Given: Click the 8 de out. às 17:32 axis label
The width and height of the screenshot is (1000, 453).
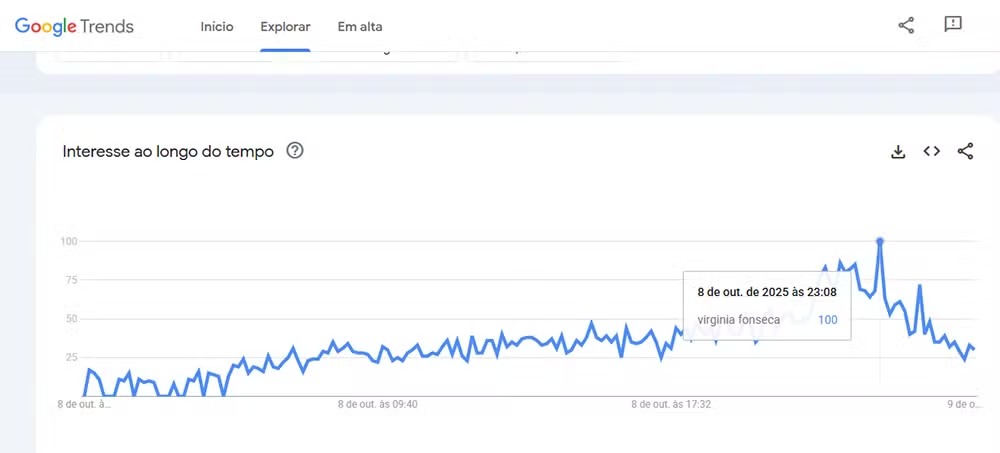Looking at the screenshot, I should click(x=671, y=404).
